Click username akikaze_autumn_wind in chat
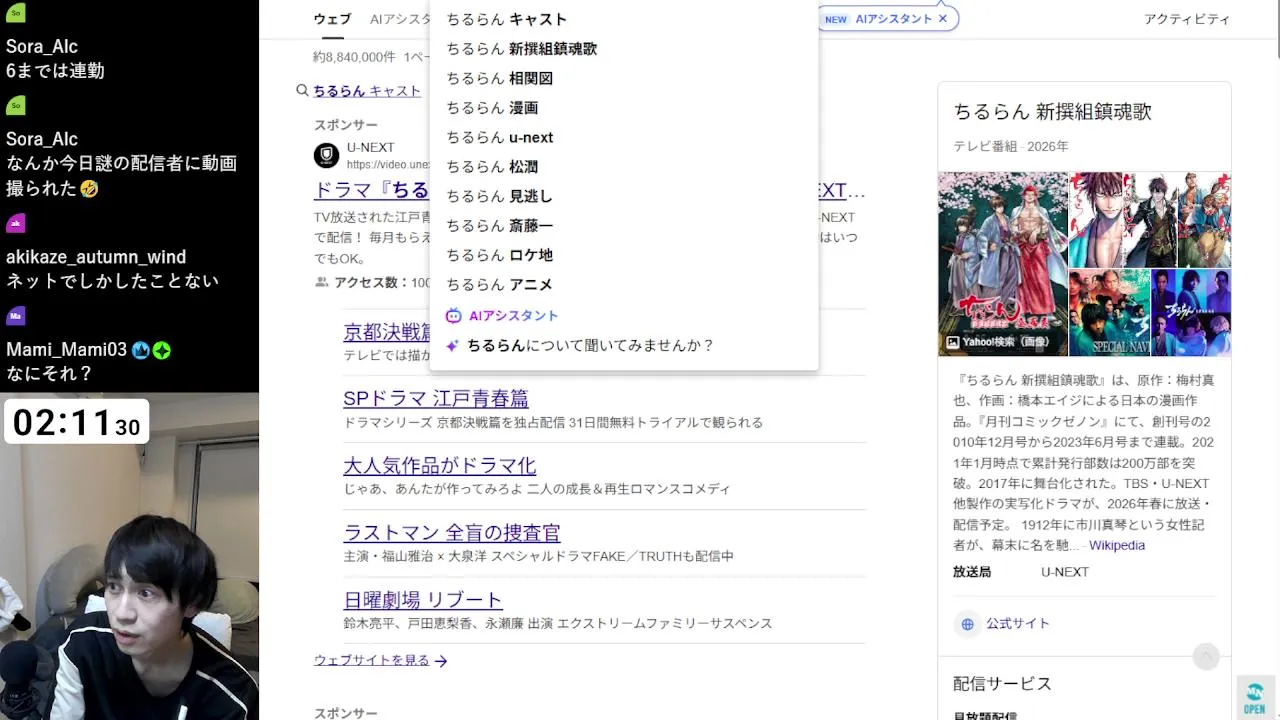1280x720 pixels. click(96, 257)
